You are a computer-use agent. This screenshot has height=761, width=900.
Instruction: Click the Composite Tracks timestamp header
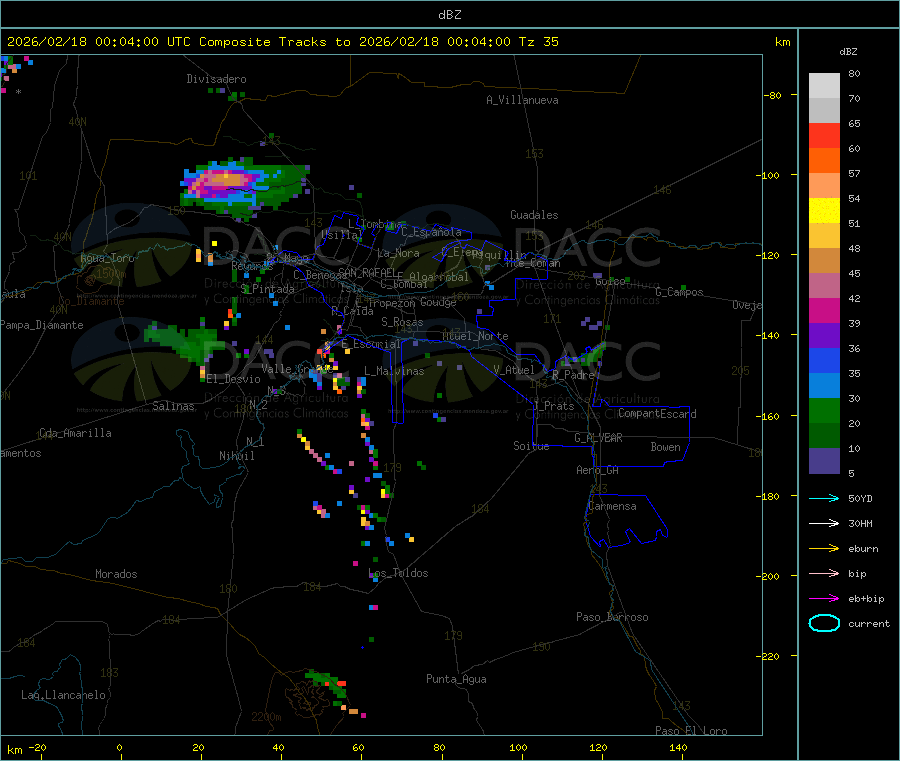click(x=282, y=42)
